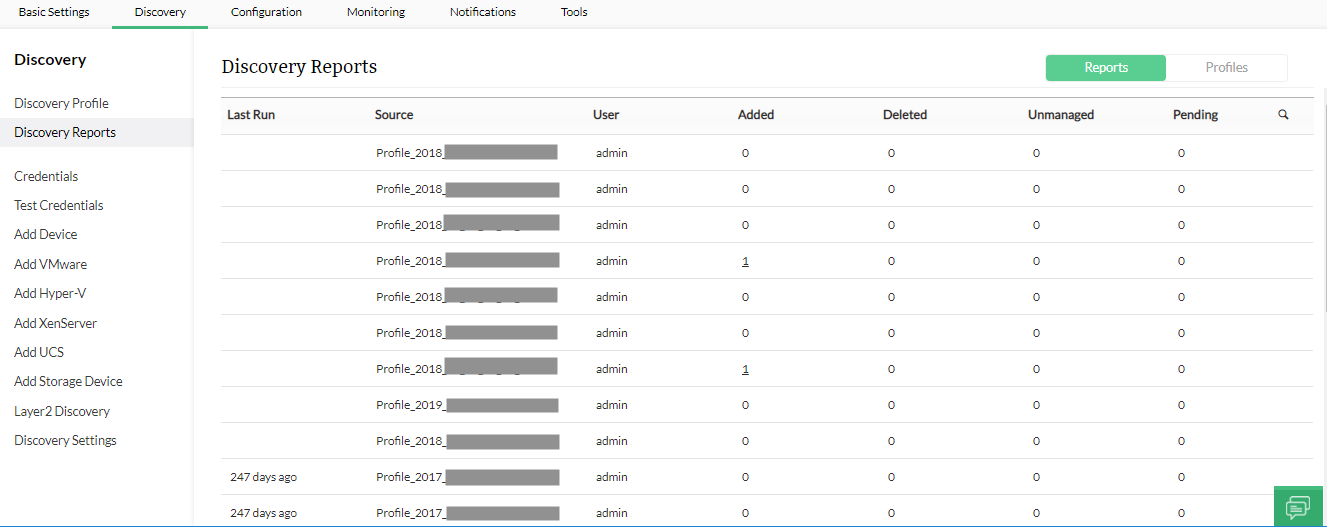Click the Added column header
This screenshot has width=1327, height=527.
click(756, 115)
